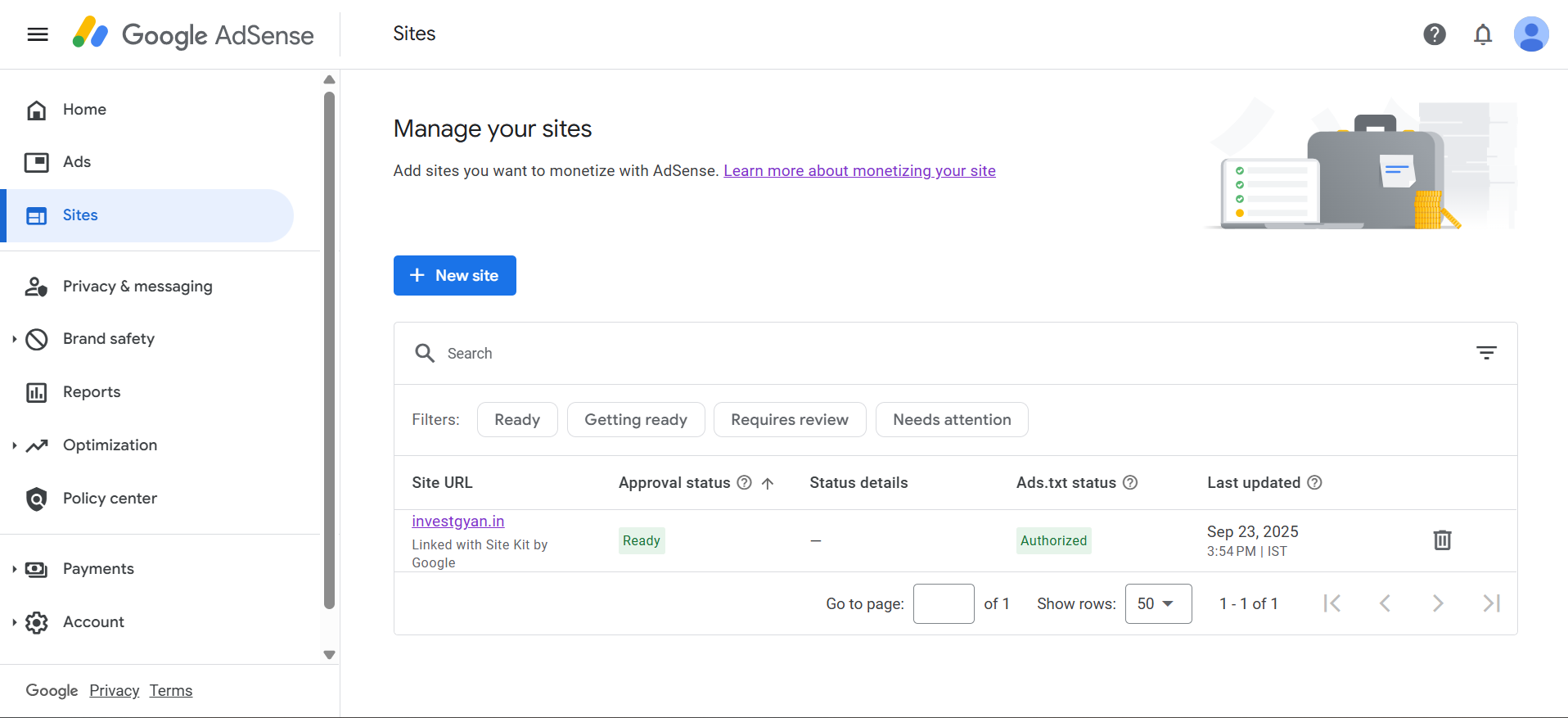
Task: Enable the Needs attention filter chip
Action: (952, 420)
